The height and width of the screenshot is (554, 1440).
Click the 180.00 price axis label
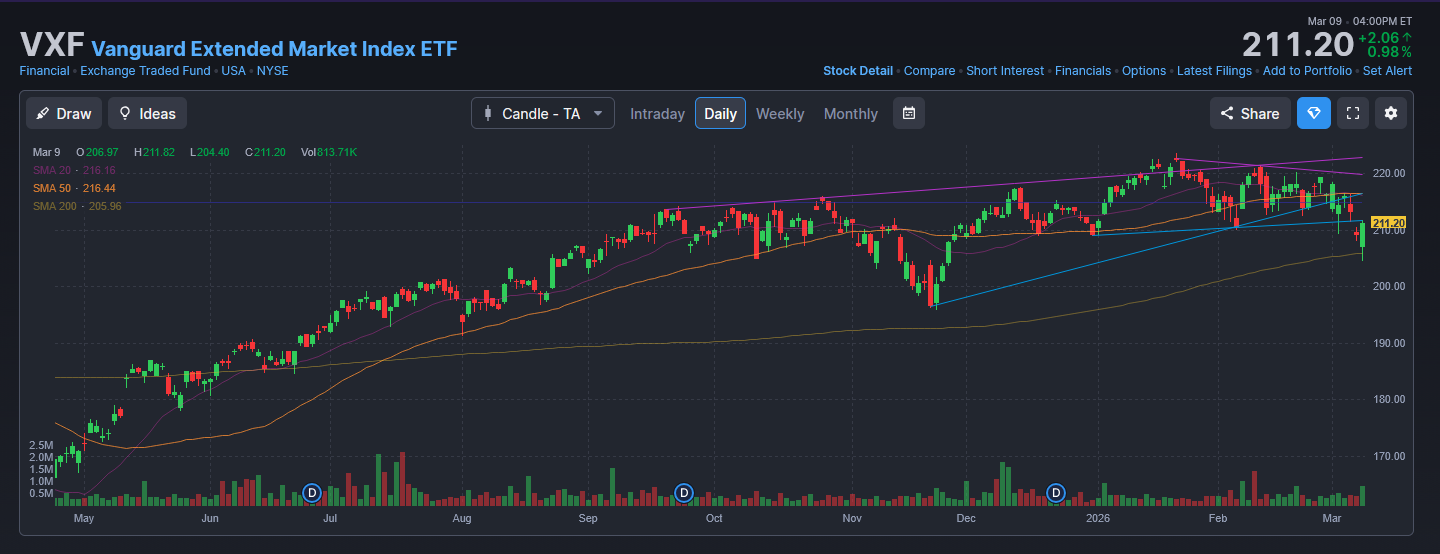point(1390,400)
